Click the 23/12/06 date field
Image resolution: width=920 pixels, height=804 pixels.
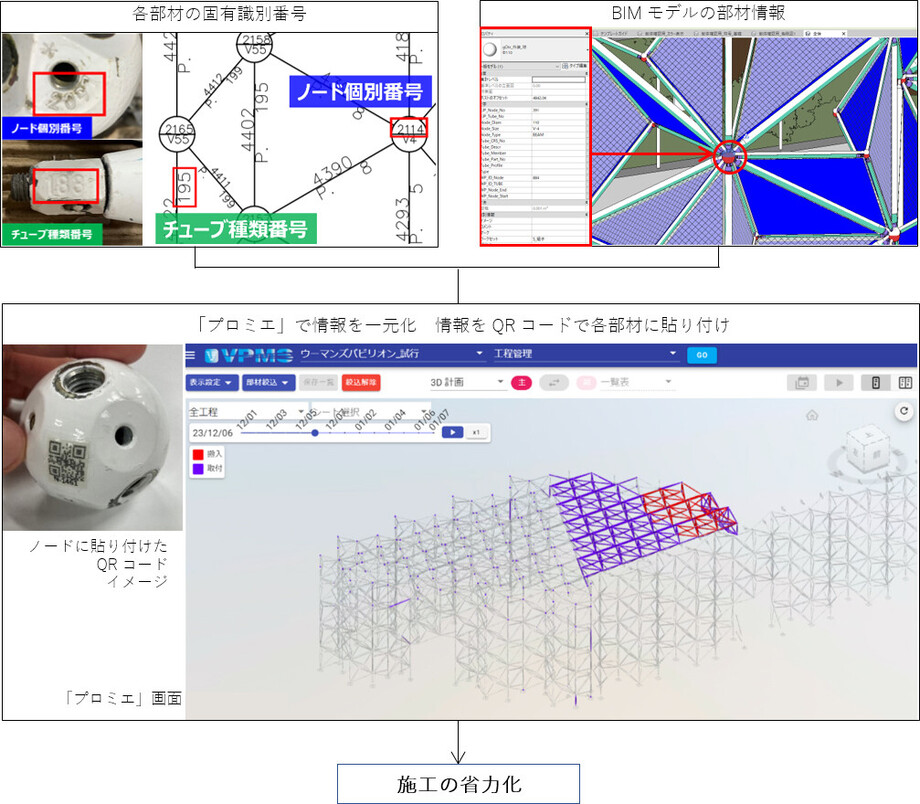pyautogui.click(x=212, y=433)
